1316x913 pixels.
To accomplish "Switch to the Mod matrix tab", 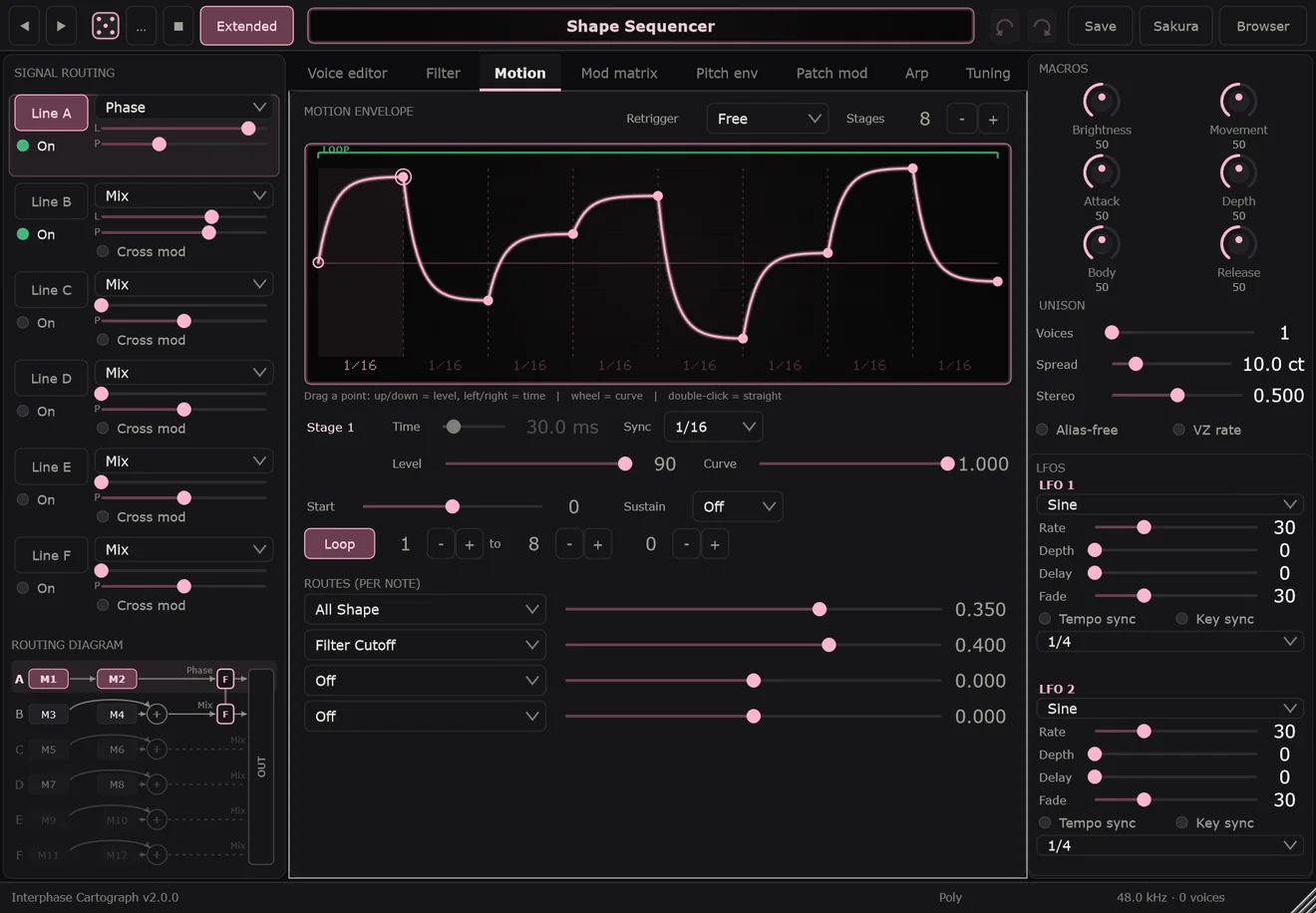I will click(x=619, y=73).
